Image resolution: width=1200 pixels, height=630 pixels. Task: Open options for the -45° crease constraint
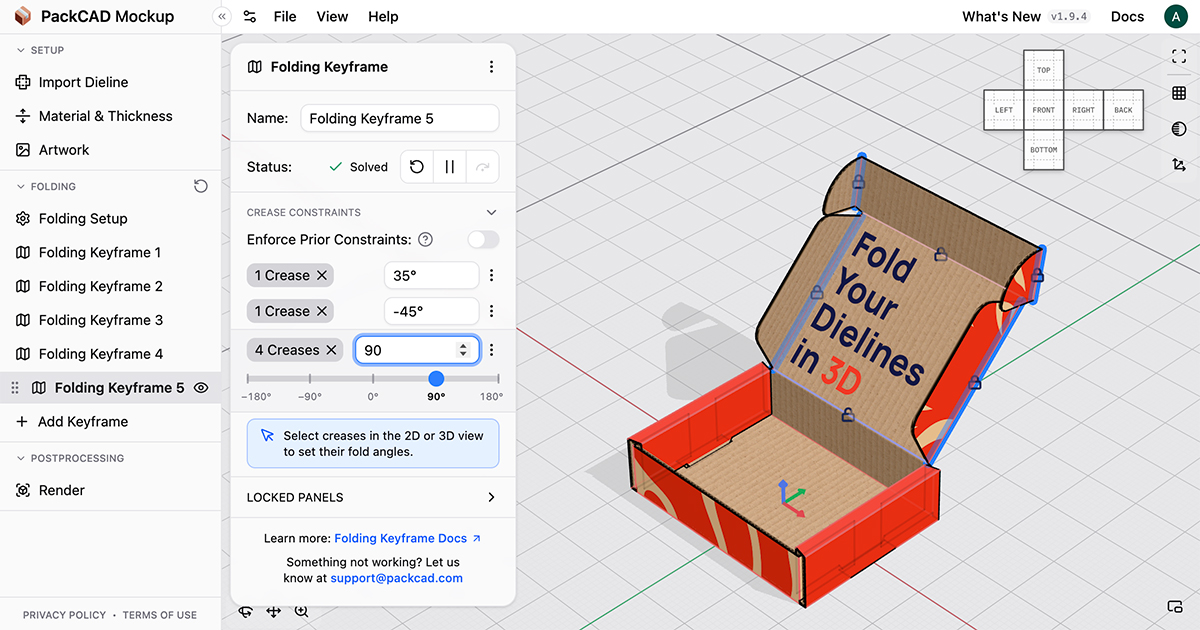coord(491,311)
